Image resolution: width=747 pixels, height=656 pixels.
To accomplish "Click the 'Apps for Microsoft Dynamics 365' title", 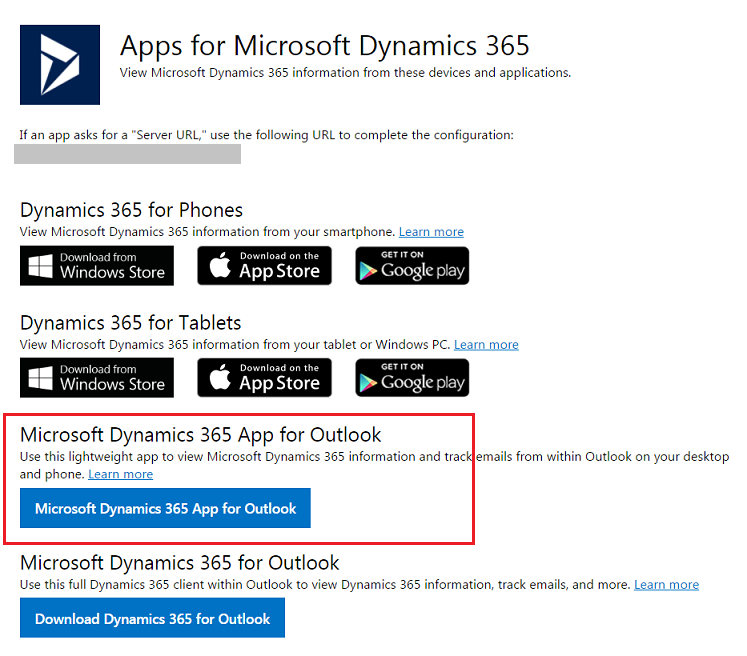I will 324,46.
